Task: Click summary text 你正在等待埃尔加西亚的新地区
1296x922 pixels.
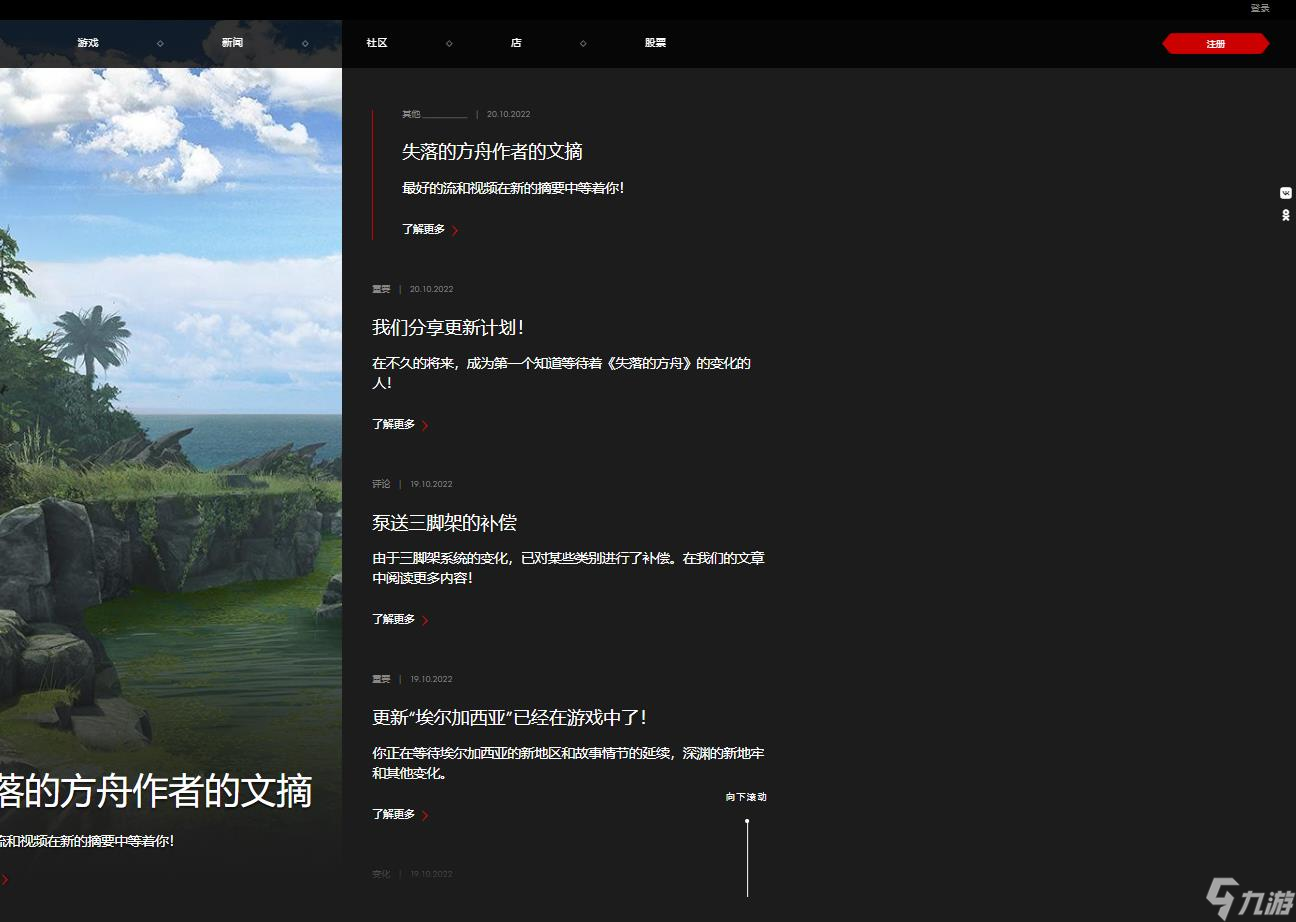Action: point(568,763)
